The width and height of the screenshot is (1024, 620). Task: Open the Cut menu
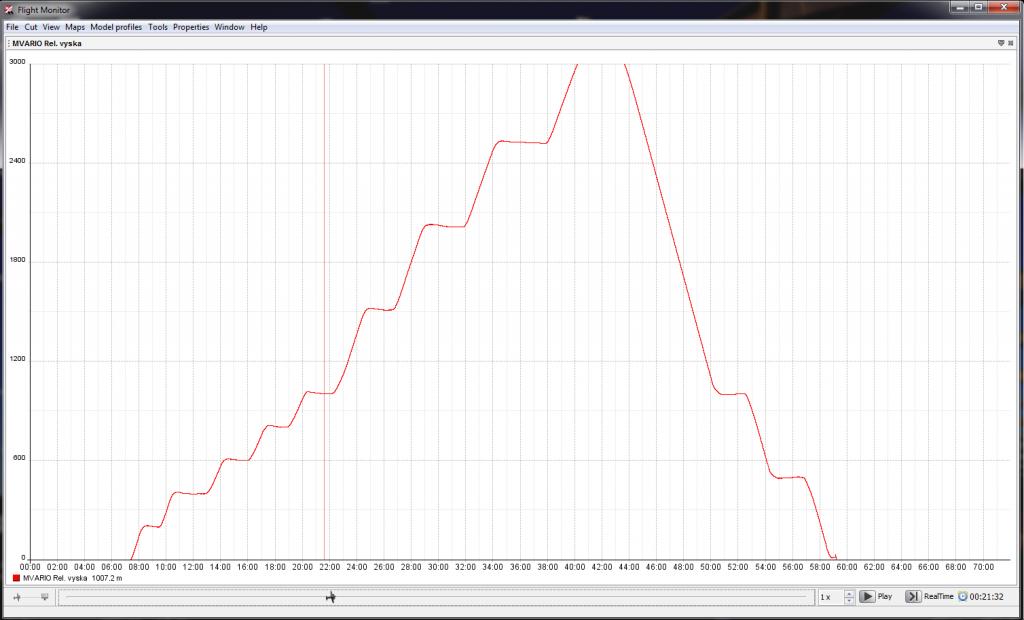pyautogui.click(x=31, y=27)
